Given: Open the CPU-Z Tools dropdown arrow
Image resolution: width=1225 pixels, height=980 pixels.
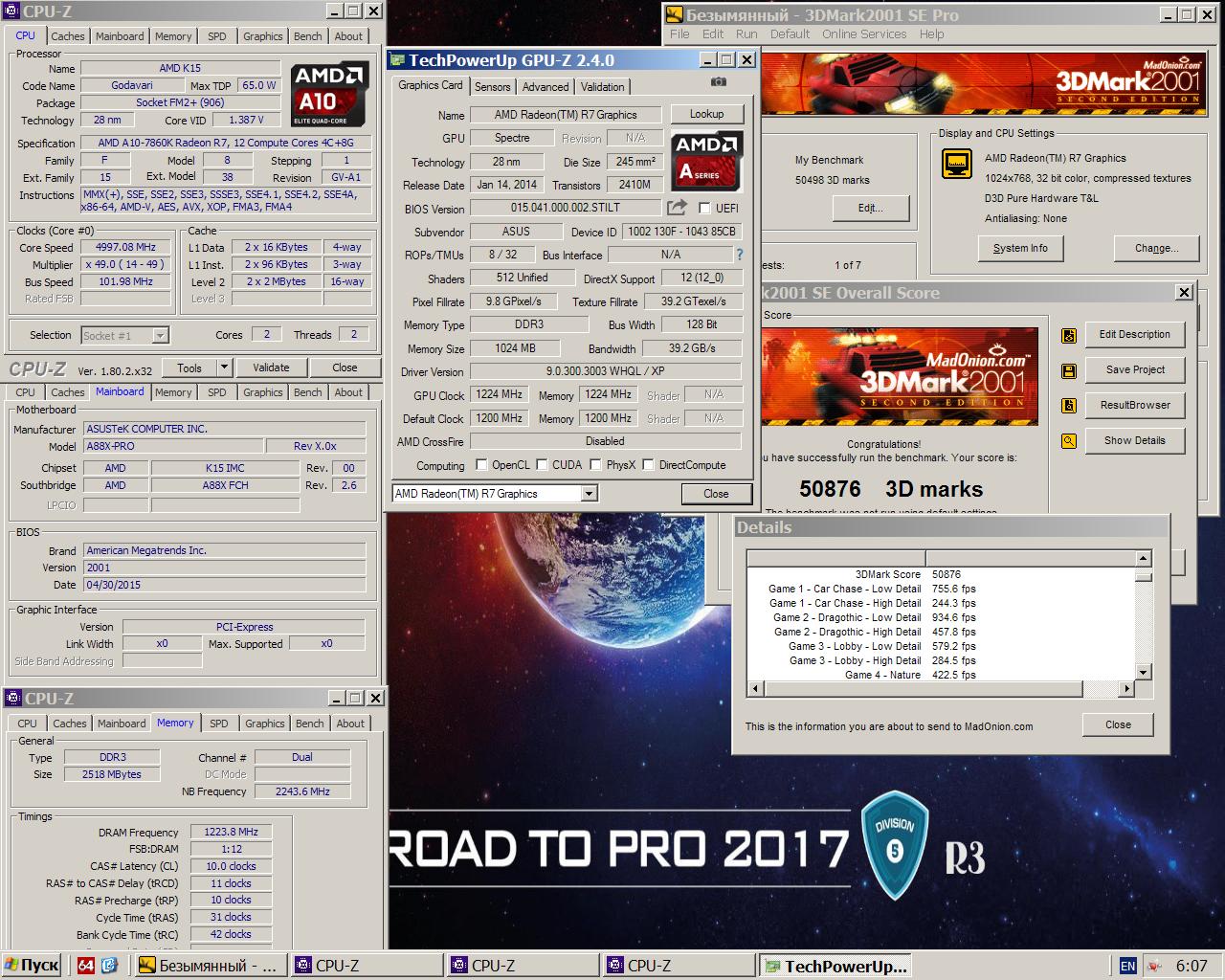Looking at the screenshot, I should point(224,367).
